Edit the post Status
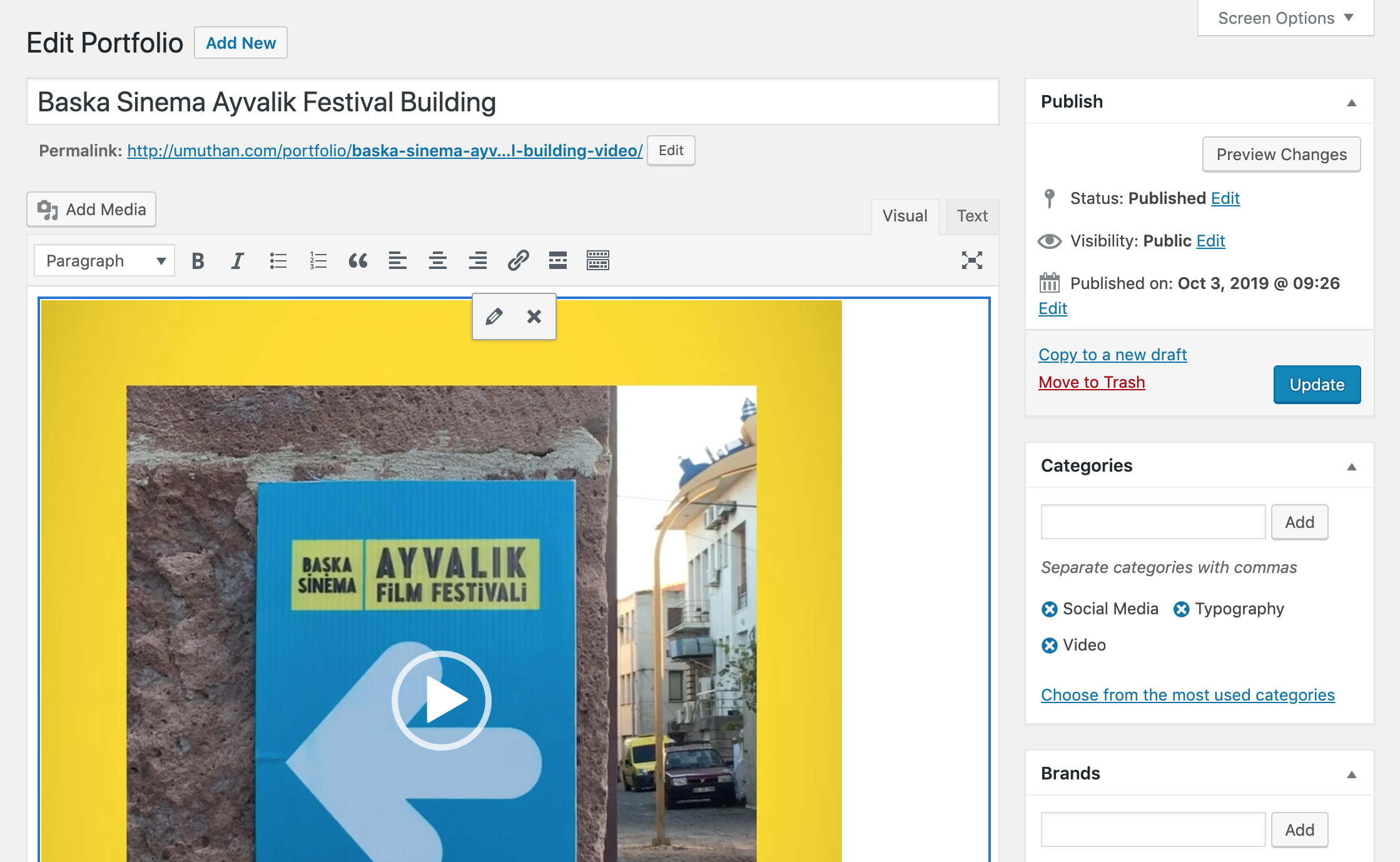 (x=1225, y=198)
